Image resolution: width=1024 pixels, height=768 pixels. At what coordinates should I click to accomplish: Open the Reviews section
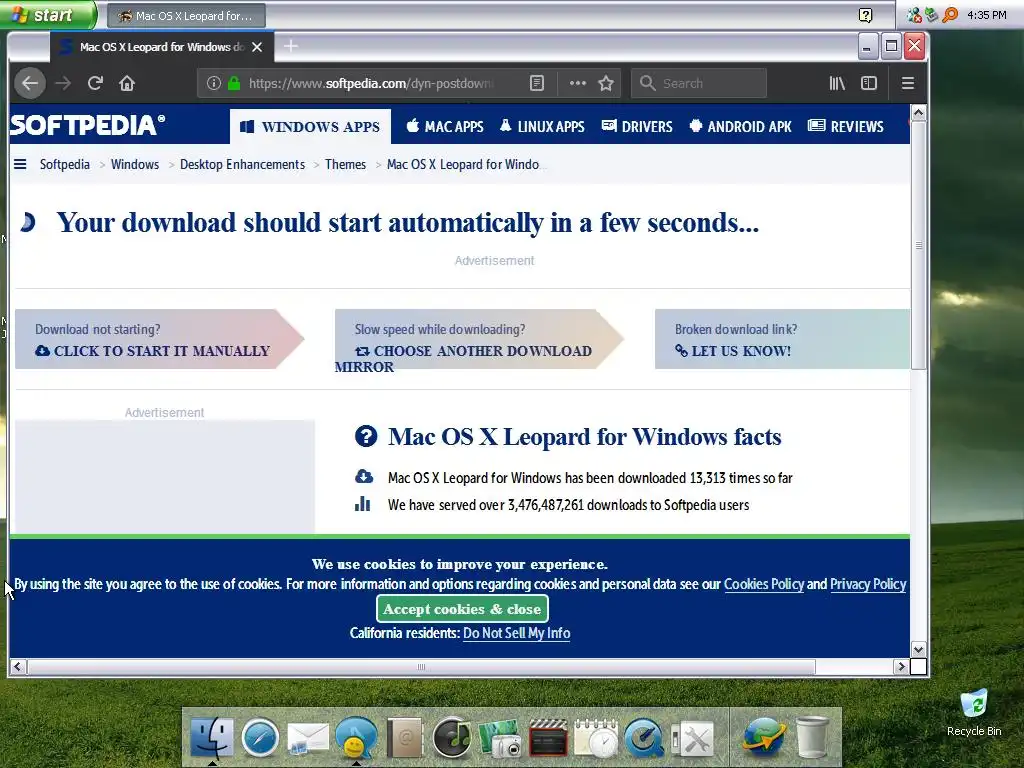click(x=846, y=127)
